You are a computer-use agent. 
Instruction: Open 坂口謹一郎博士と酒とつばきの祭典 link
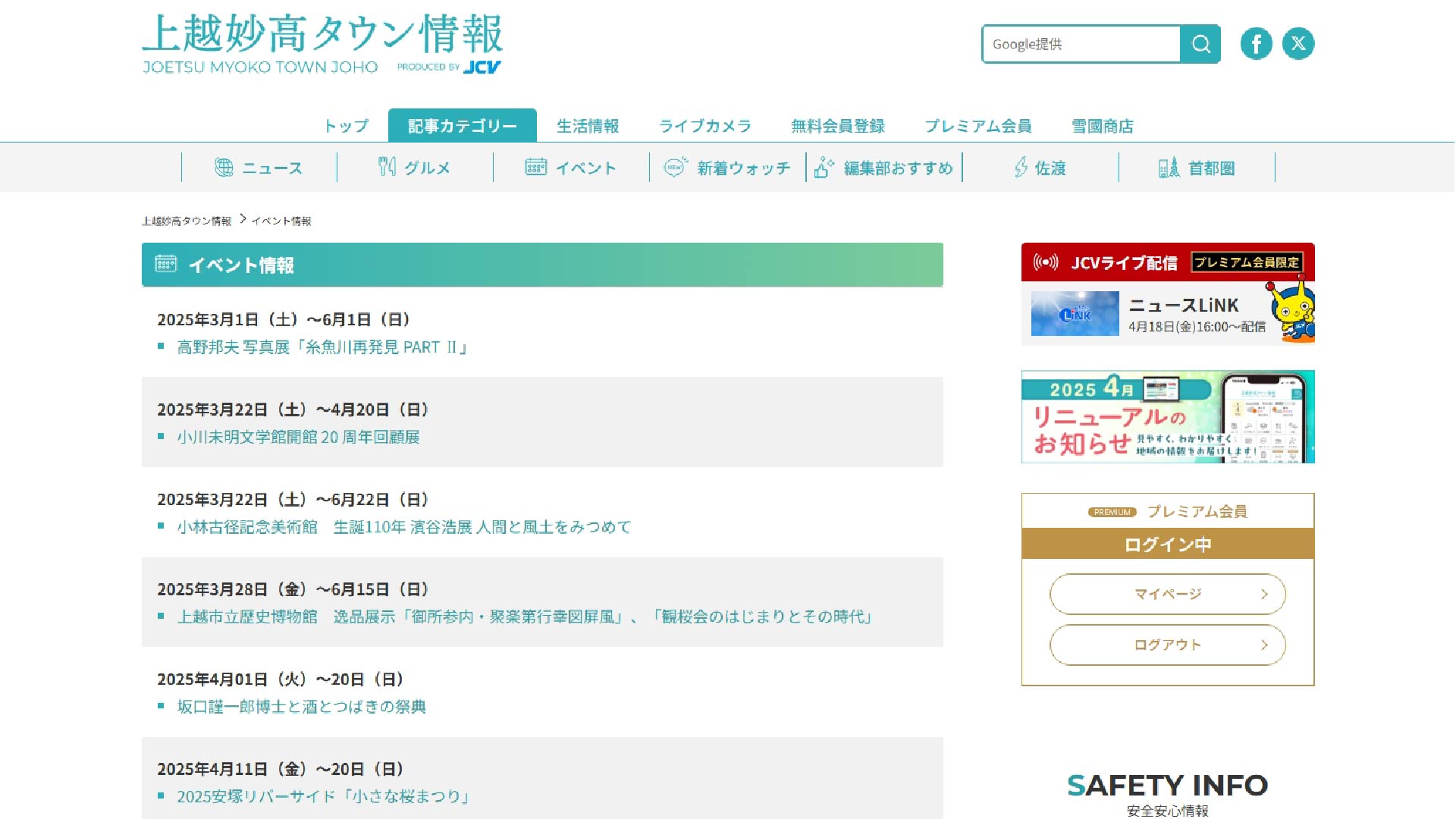[x=301, y=707]
